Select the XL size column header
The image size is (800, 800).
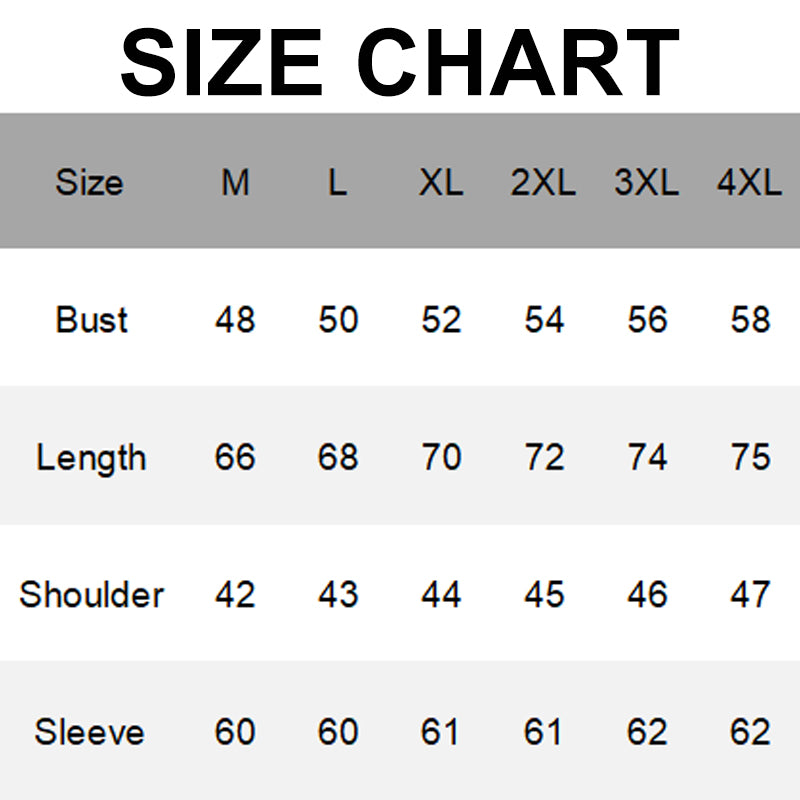pyautogui.click(x=441, y=183)
